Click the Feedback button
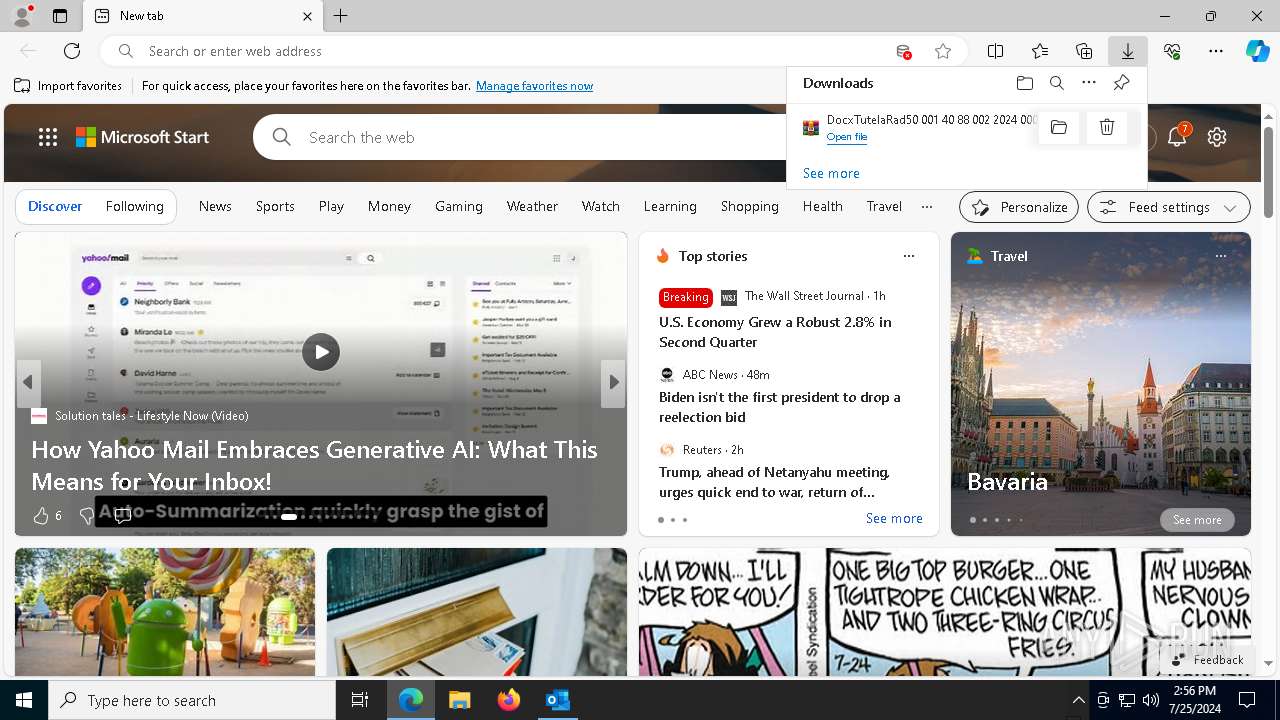 (x=1208, y=660)
